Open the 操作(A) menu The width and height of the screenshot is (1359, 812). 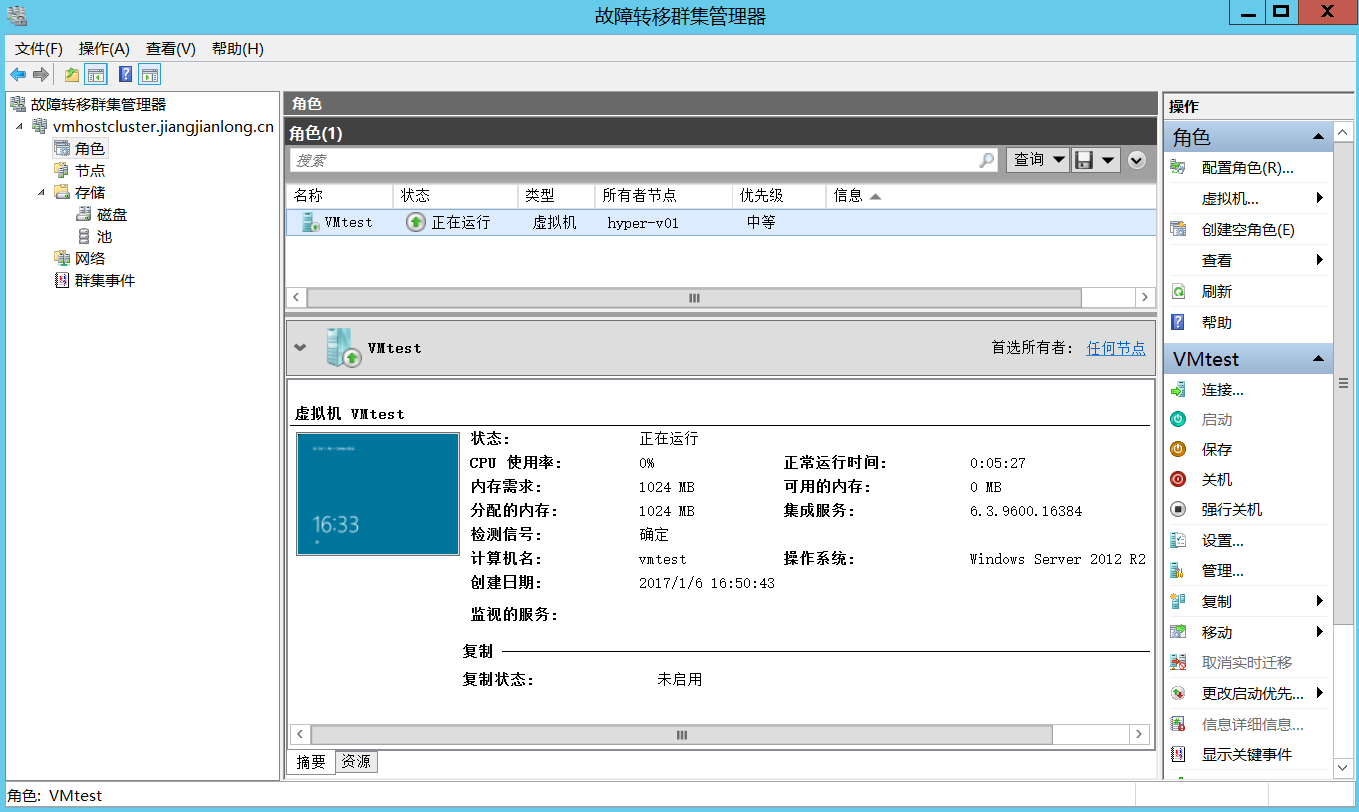[x=104, y=49]
